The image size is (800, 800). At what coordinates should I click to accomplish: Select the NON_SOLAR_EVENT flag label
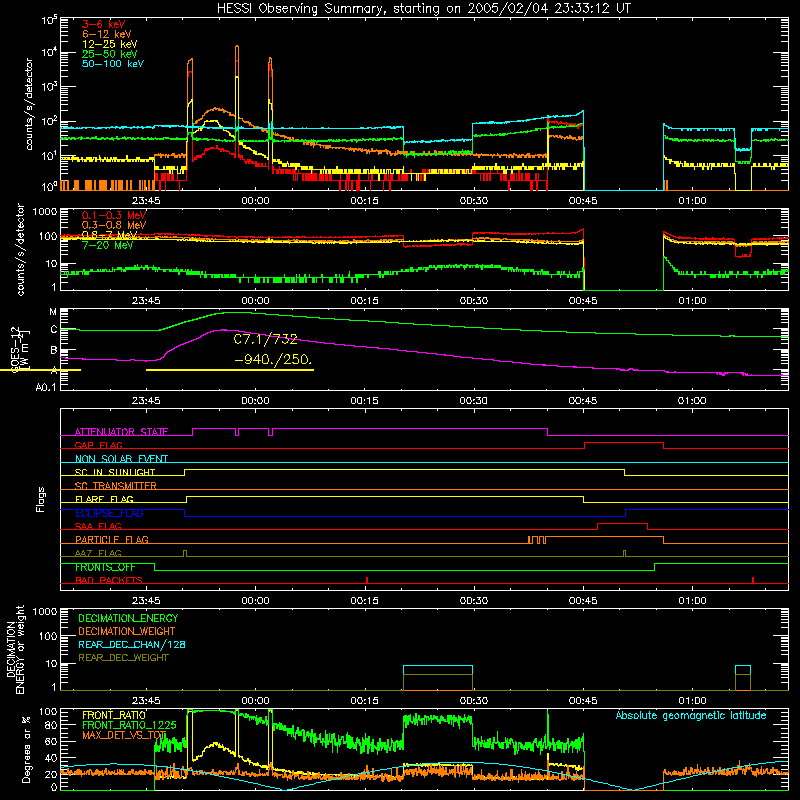(121, 459)
